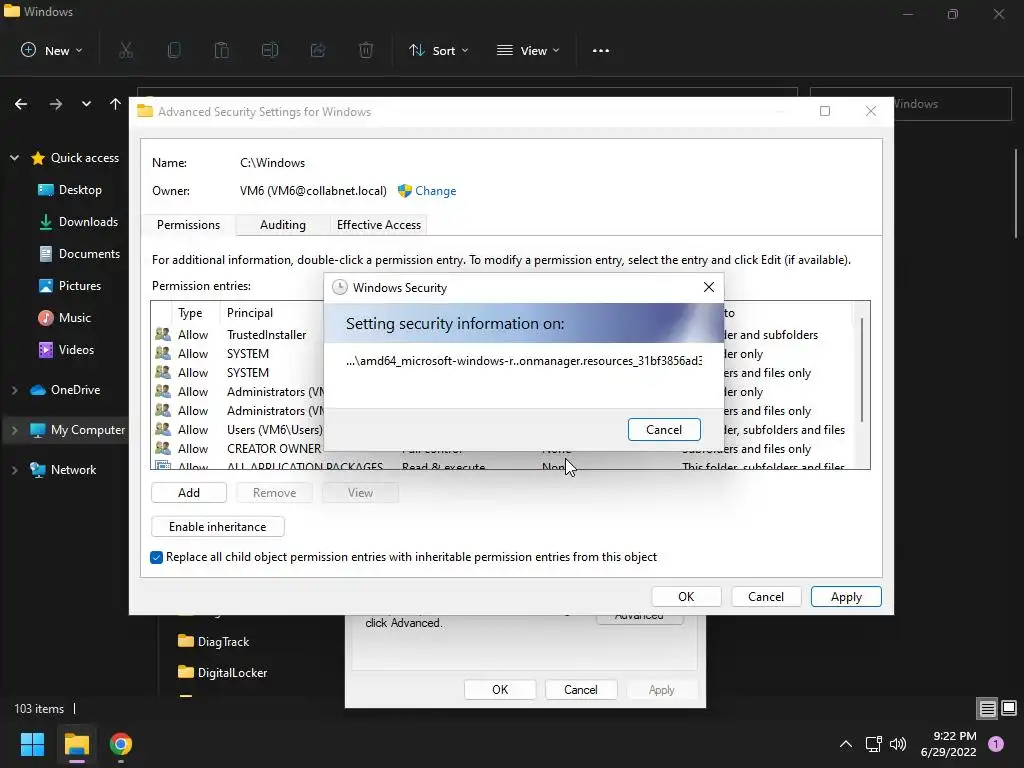Open the Sort dropdown menu
Image resolution: width=1024 pixels, height=768 pixels.
pos(438,50)
